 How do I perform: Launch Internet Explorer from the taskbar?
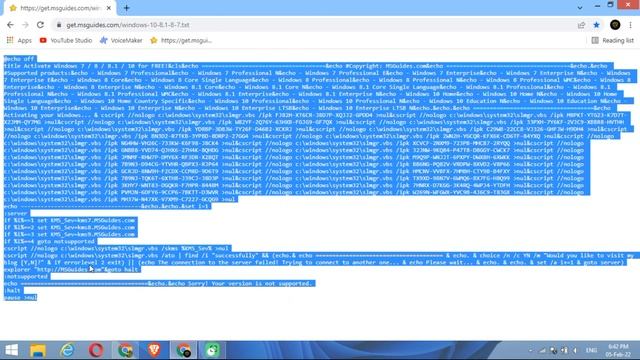(67, 350)
